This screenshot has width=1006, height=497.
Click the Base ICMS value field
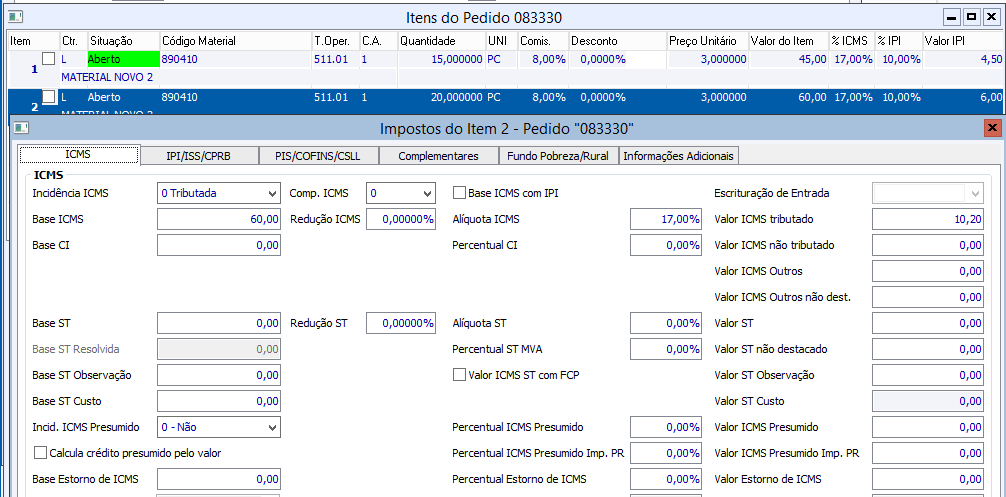219,219
